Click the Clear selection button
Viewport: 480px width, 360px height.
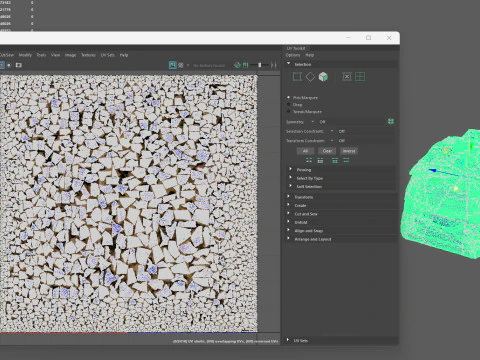click(327, 151)
